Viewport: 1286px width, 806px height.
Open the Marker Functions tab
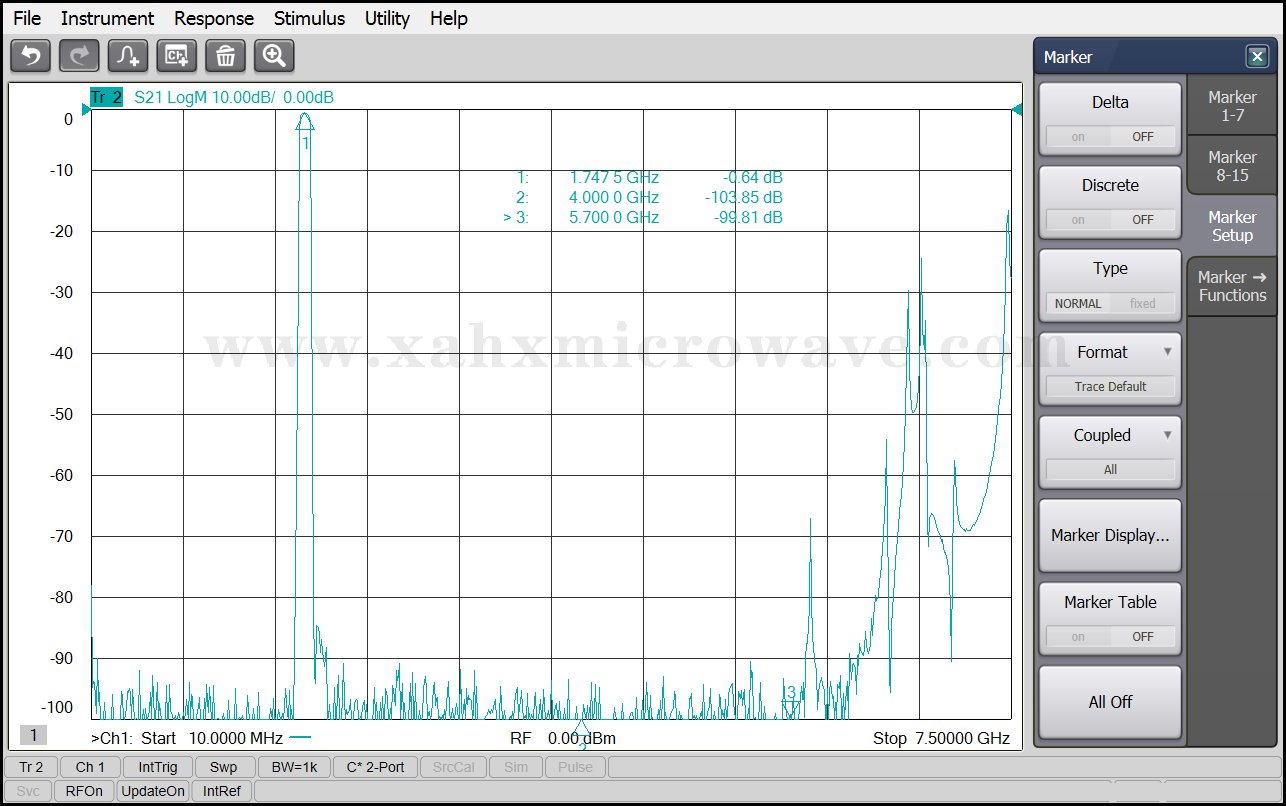coord(1232,286)
